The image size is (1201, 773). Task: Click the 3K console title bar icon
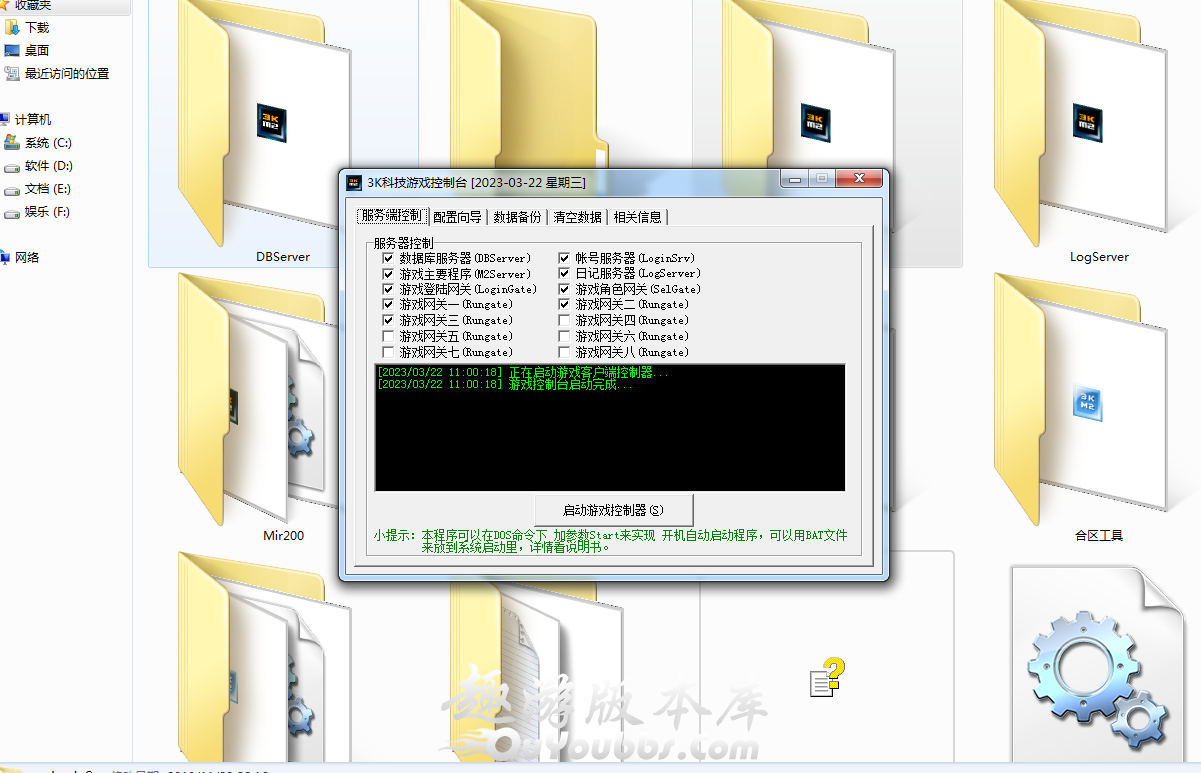pyautogui.click(x=353, y=182)
